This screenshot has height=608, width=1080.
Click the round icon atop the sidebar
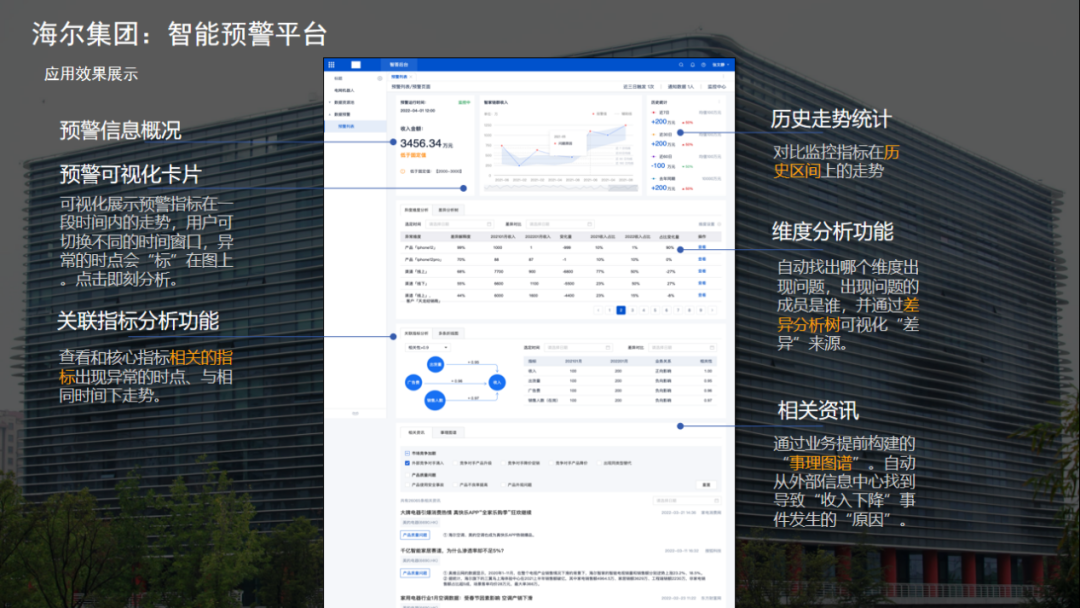coord(380,78)
